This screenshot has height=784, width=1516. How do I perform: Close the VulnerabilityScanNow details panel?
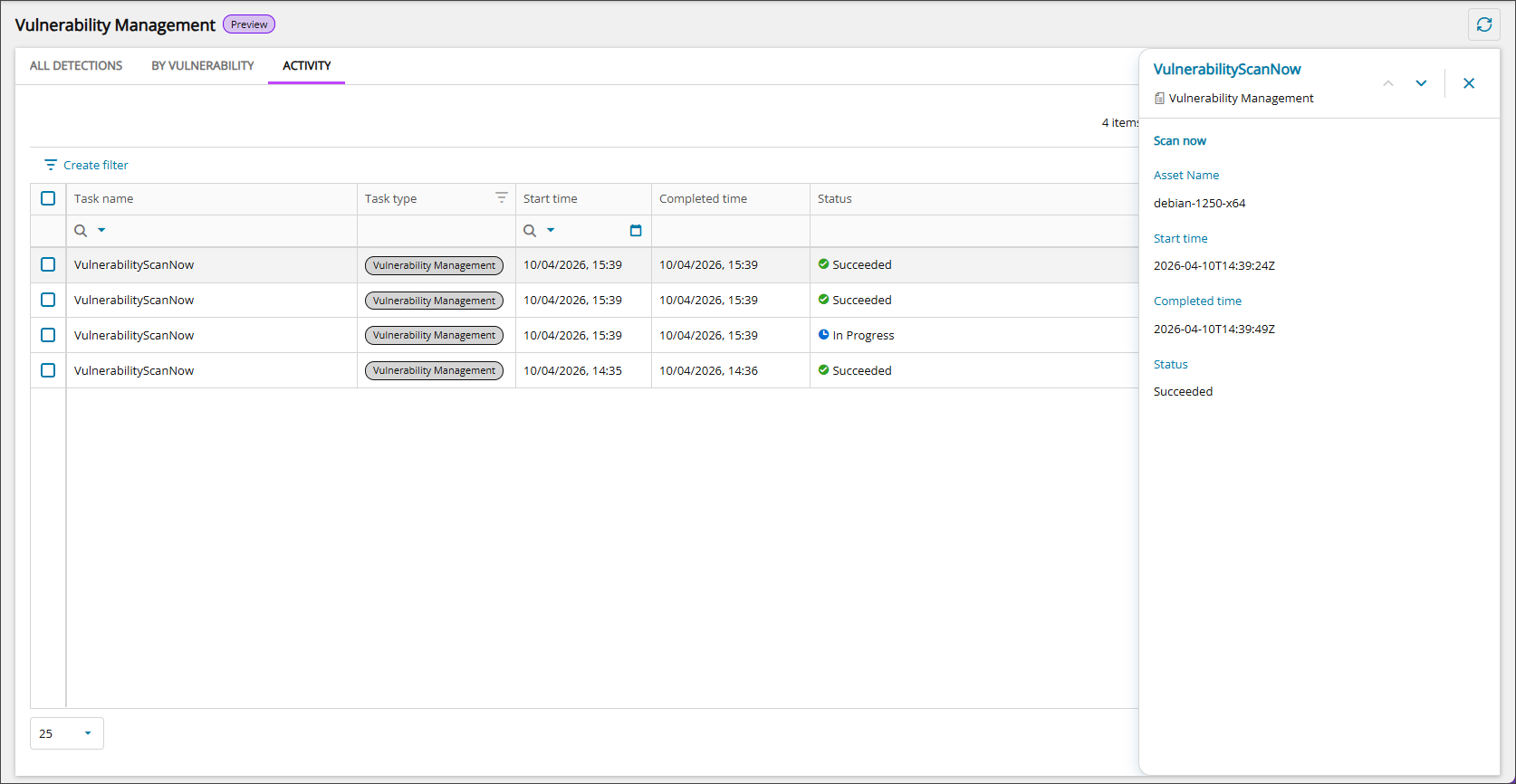[1469, 83]
